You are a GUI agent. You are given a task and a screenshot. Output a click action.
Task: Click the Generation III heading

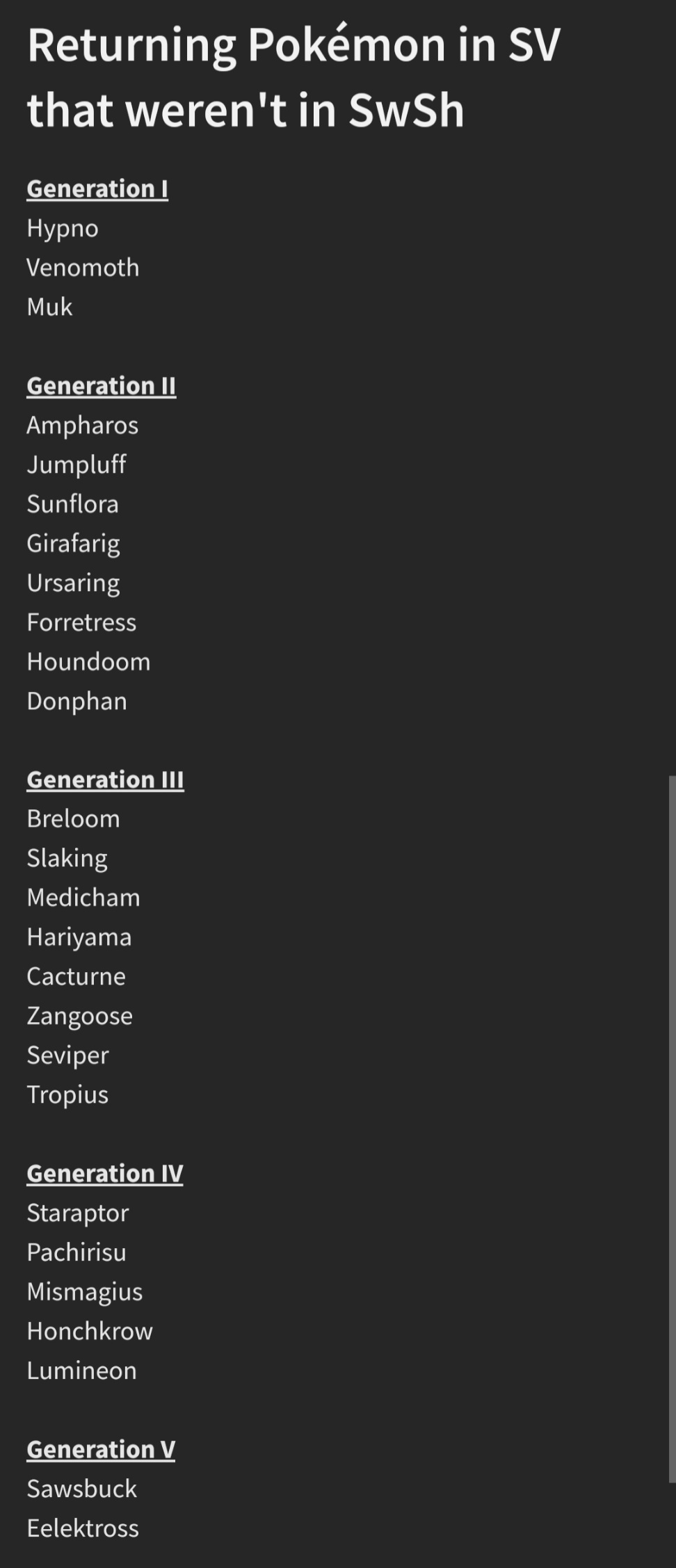[x=105, y=779]
